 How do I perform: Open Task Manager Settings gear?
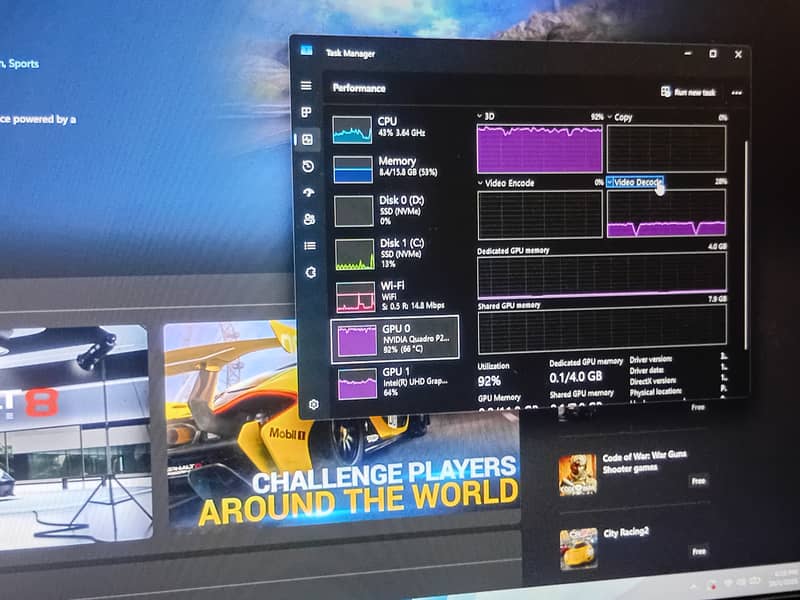coord(314,405)
